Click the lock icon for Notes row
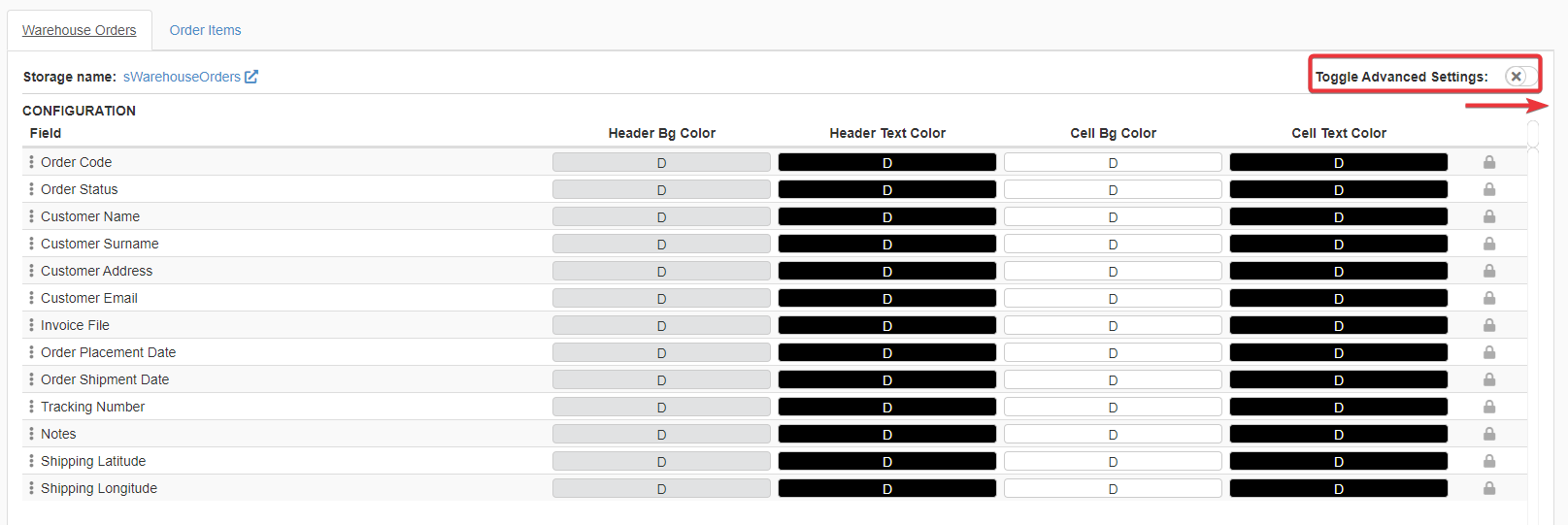 [x=1488, y=434]
